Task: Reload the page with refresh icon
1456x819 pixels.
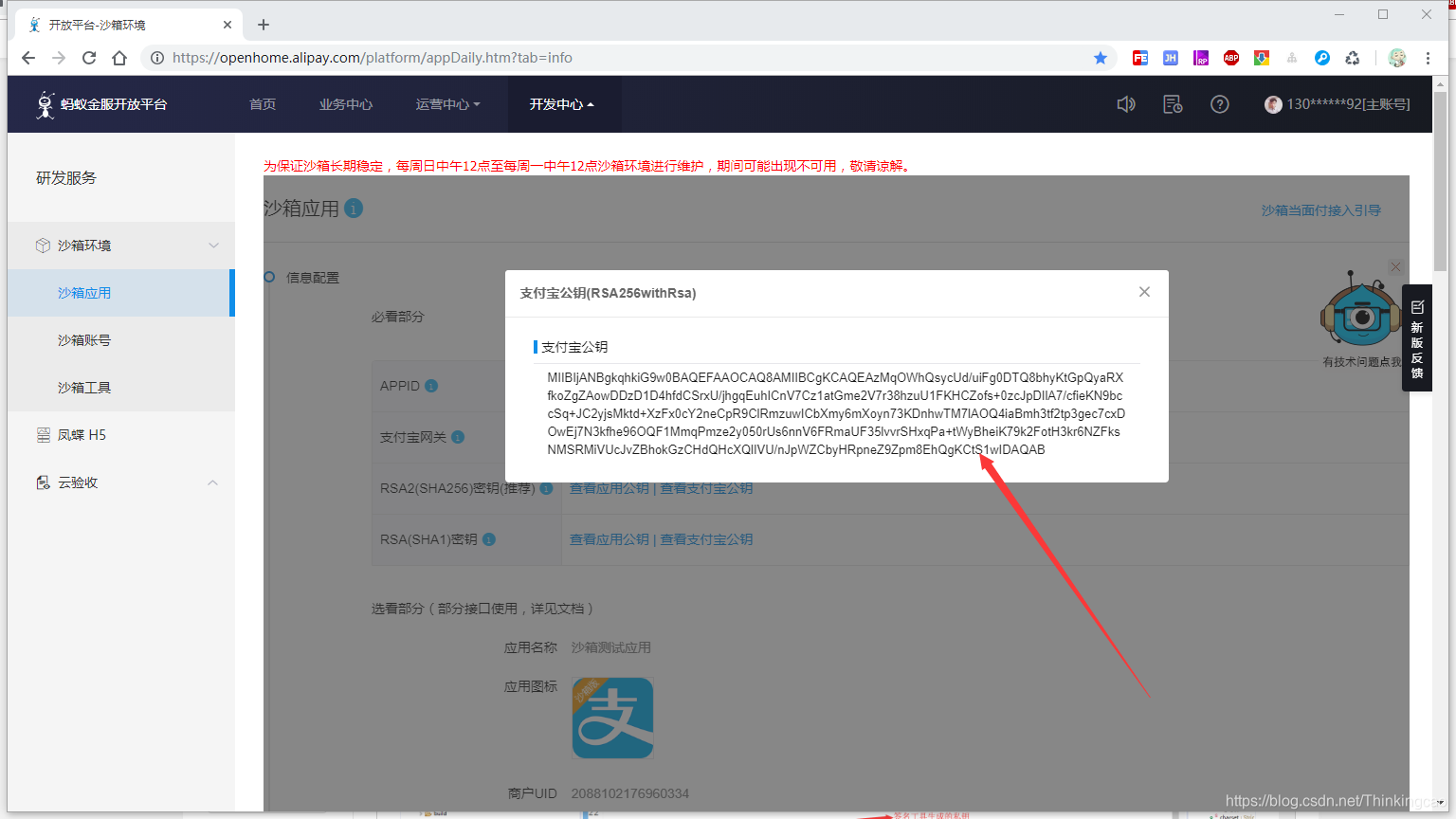Action: pyautogui.click(x=89, y=58)
